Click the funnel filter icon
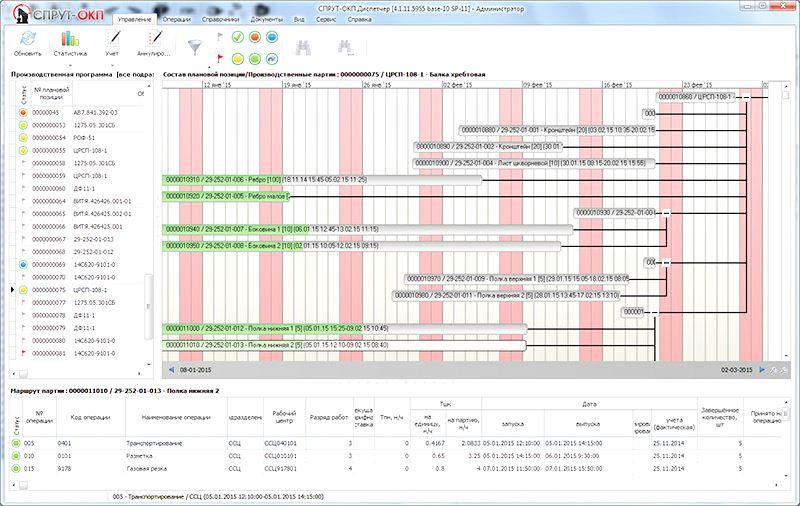Screen dimensions: 800x506 (195, 43)
